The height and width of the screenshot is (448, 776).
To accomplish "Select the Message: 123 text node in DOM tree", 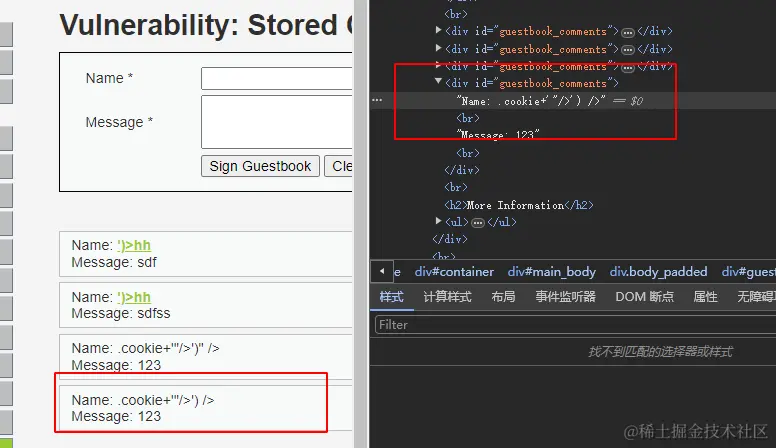I will click(x=498, y=135).
